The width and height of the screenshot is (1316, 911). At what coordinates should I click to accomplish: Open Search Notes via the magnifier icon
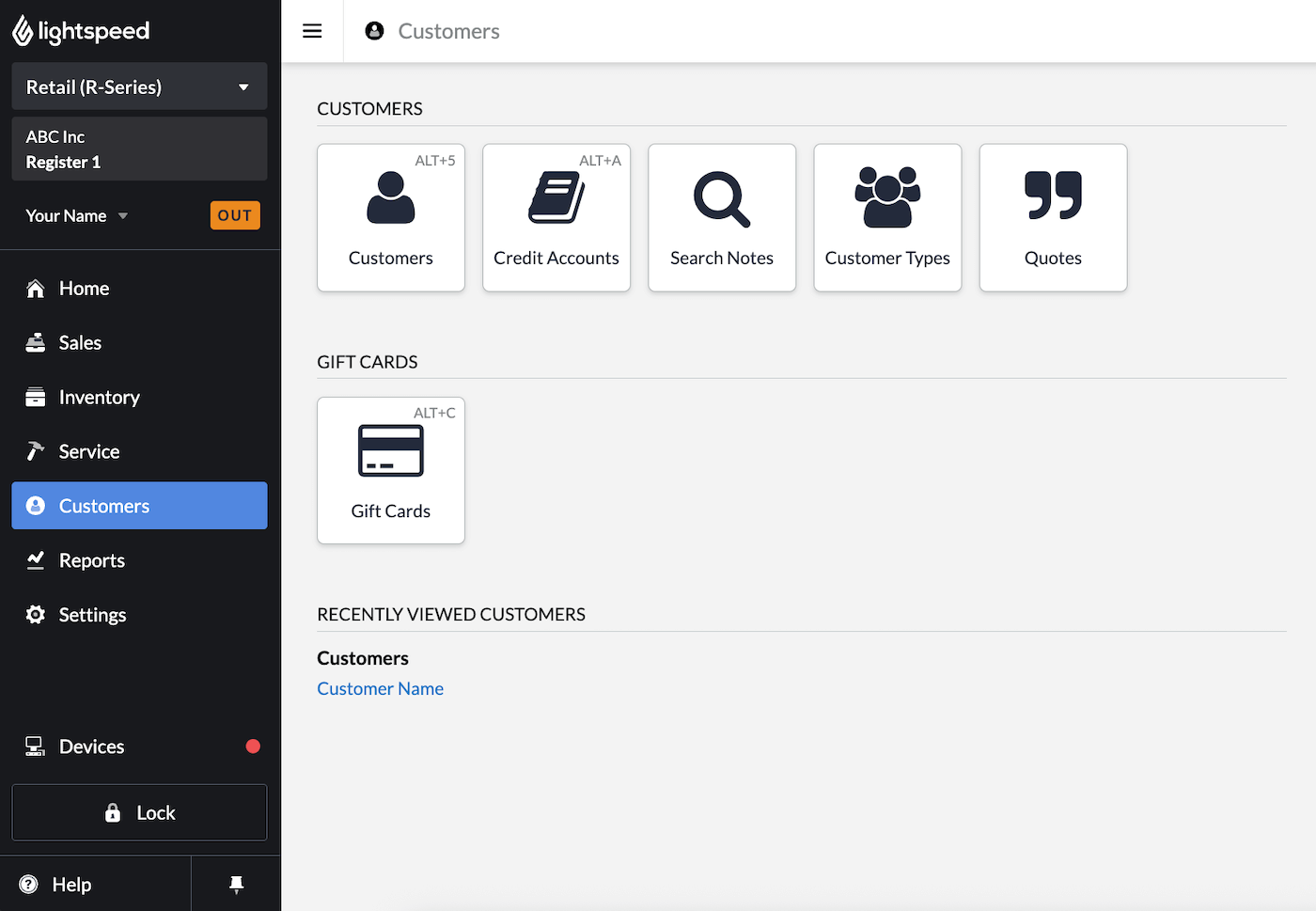[x=721, y=197]
